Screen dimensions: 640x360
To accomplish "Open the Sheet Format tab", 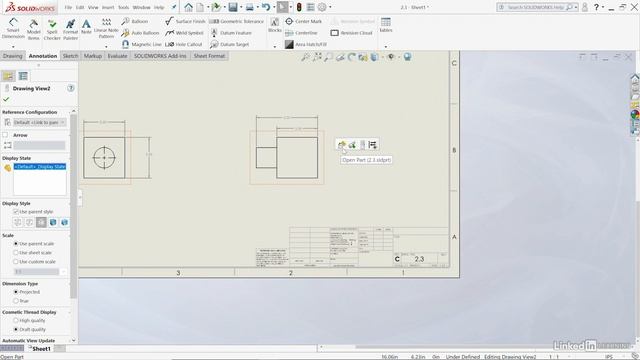I will [209, 56].
